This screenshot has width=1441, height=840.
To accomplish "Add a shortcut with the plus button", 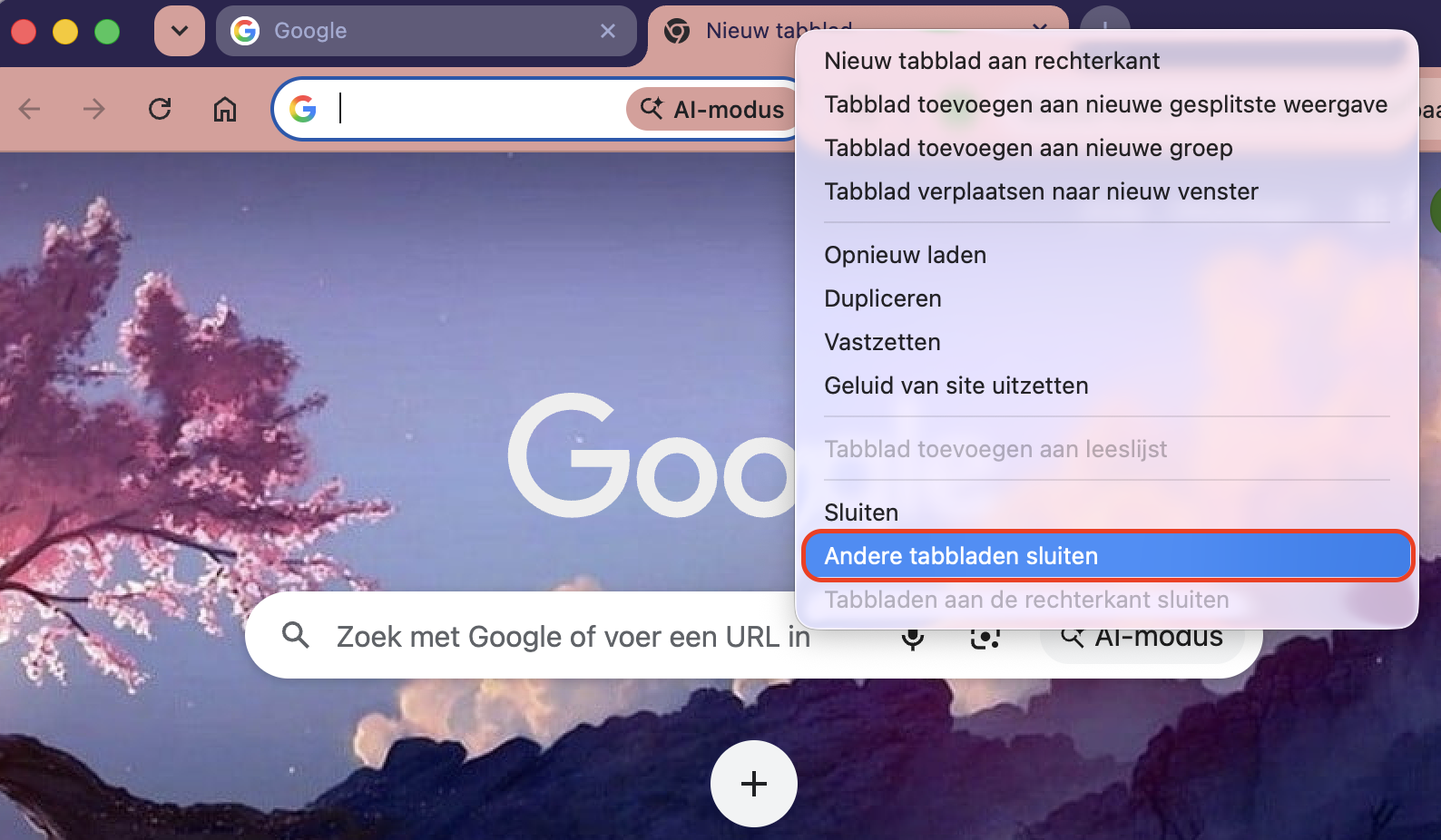I will (x=754, y=784).
